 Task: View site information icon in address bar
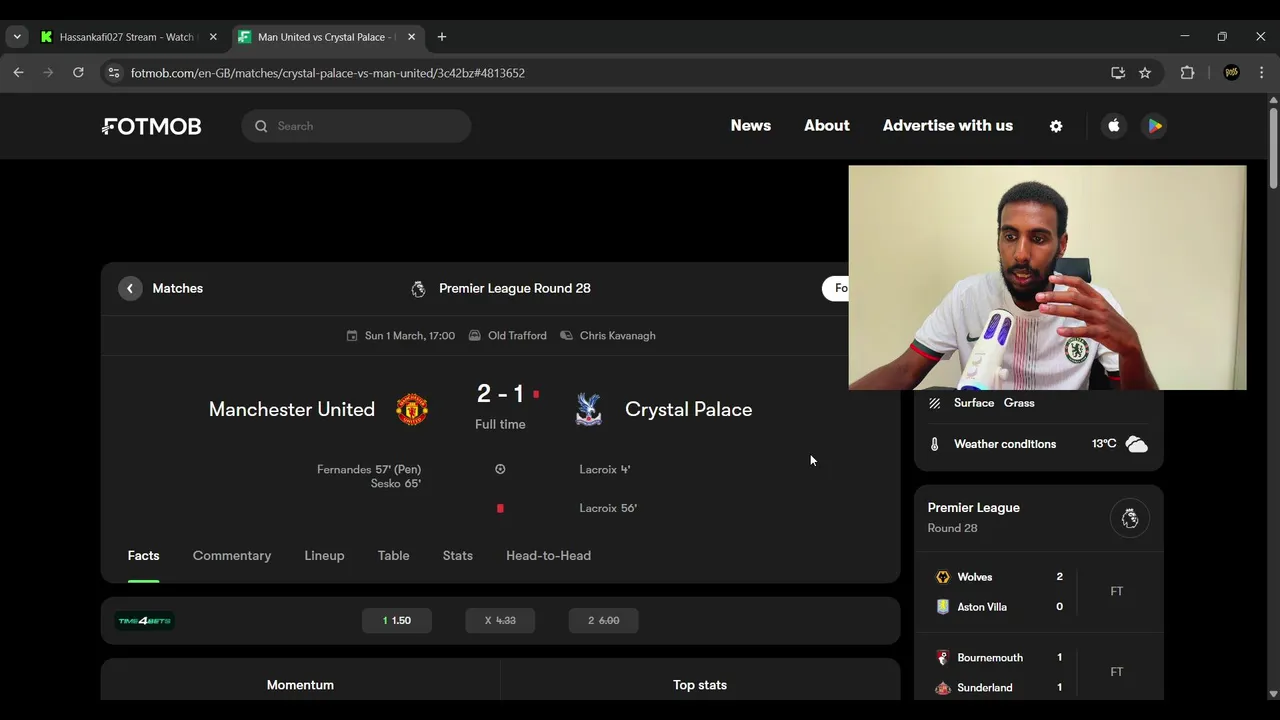[114, 73]
